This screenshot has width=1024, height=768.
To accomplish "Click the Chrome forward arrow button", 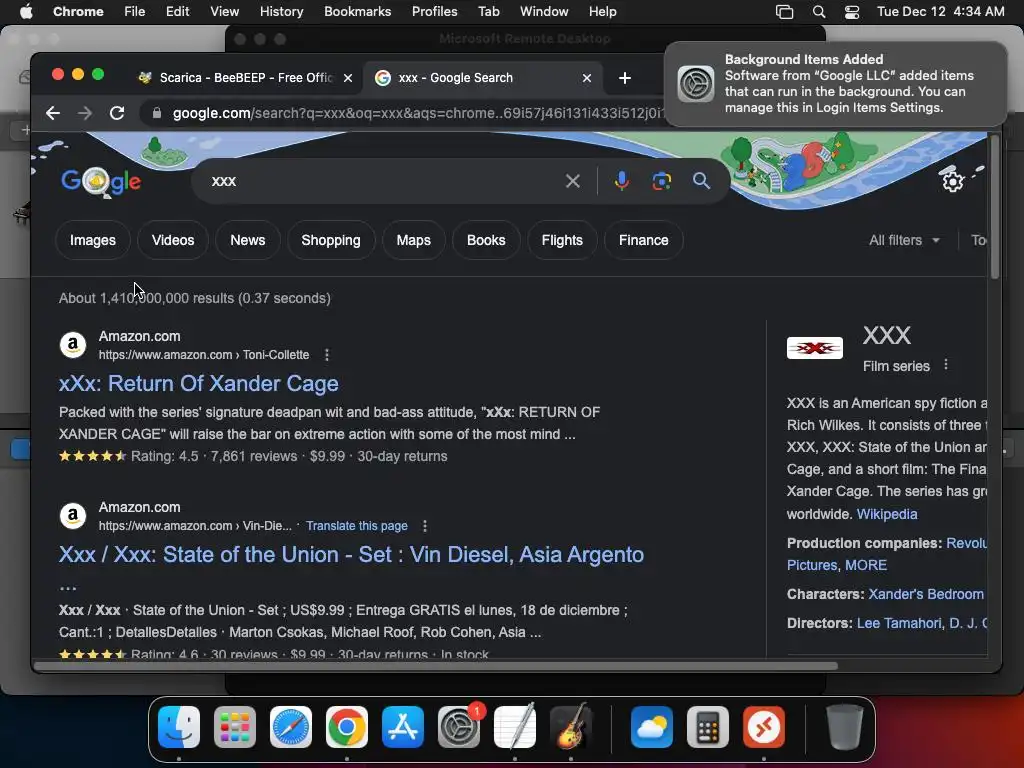I will click(x=85, y=113).
